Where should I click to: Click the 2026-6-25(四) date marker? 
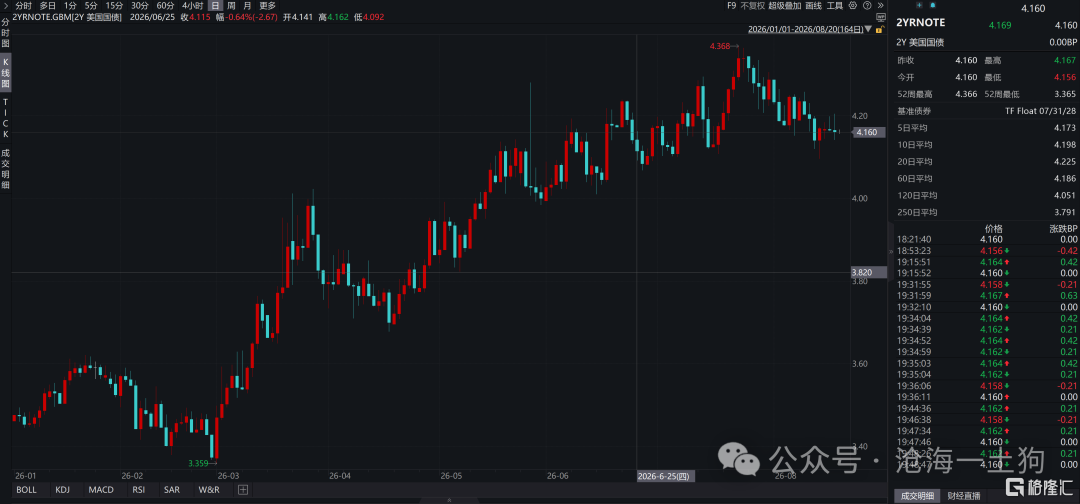pos(666,476)
